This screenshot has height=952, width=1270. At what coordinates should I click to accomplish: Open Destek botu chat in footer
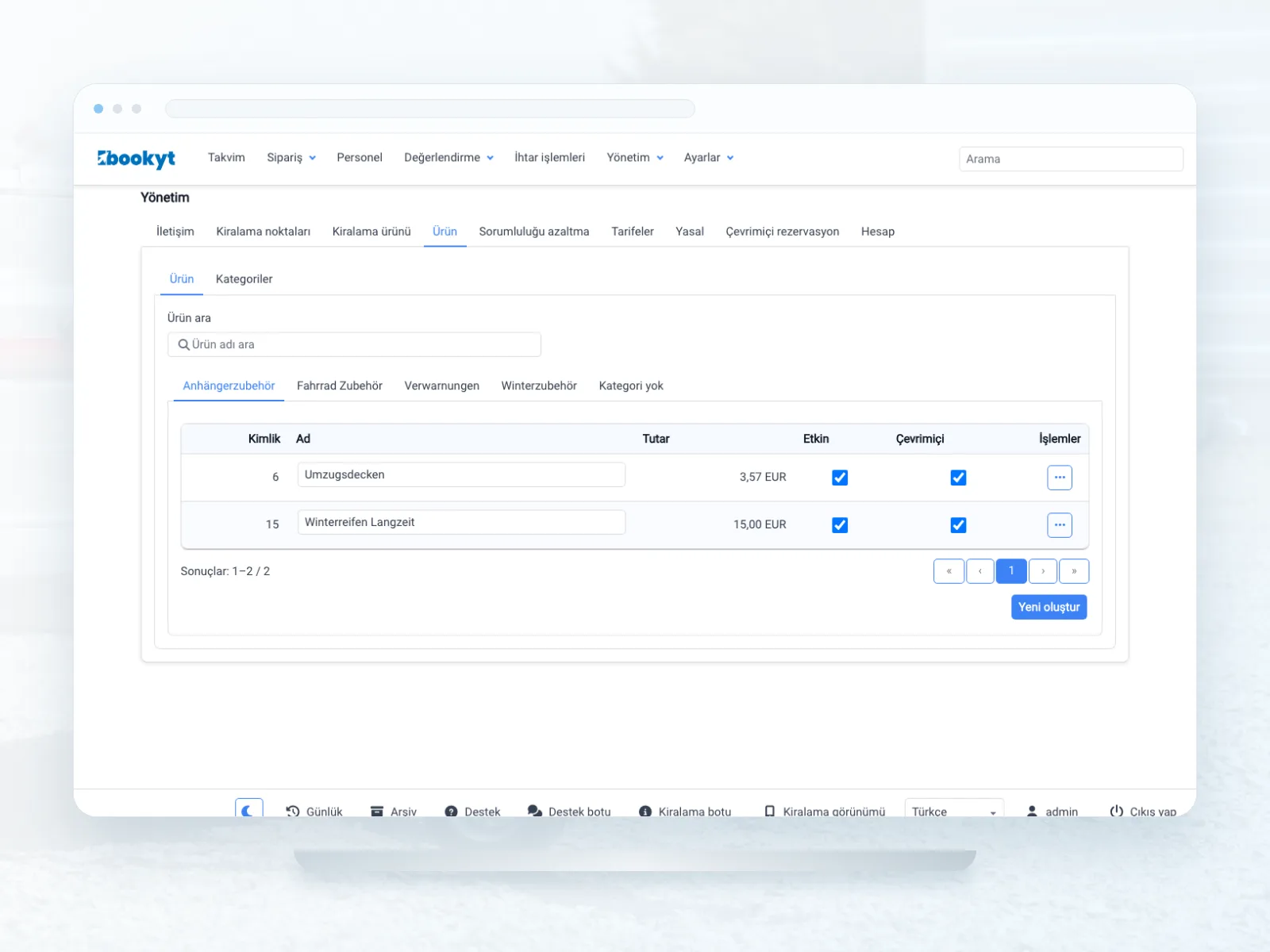569,811
